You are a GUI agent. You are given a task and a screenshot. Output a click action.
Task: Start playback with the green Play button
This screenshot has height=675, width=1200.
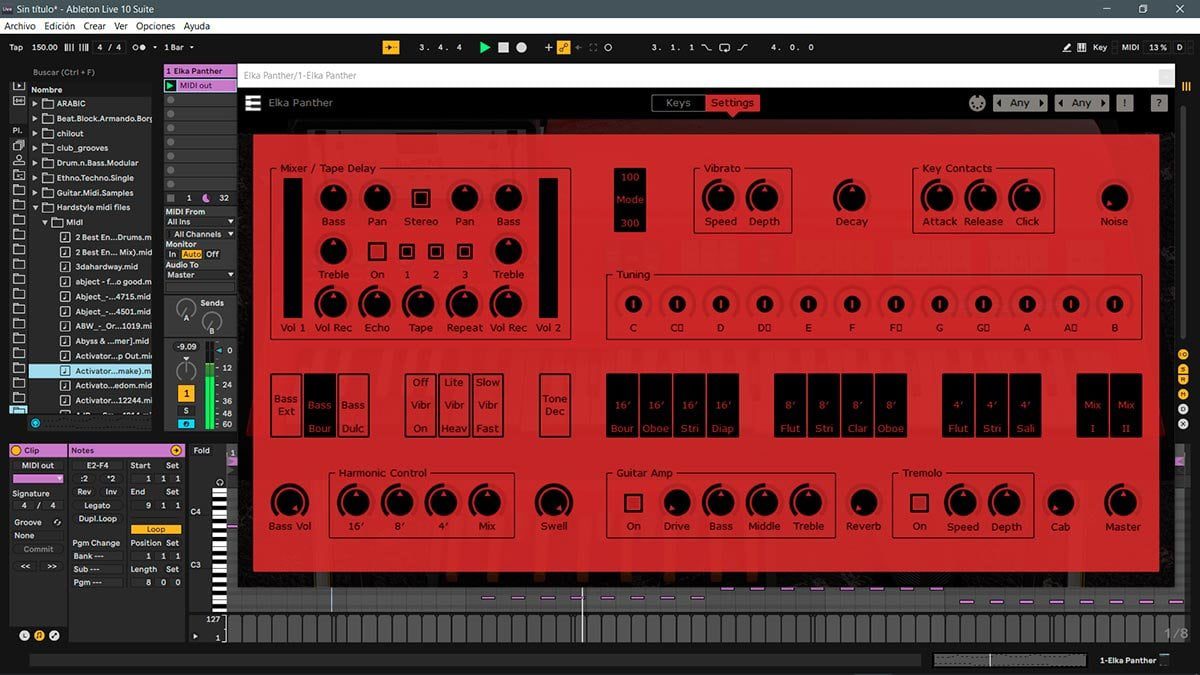pyautogui.click(x=485, y=47)
